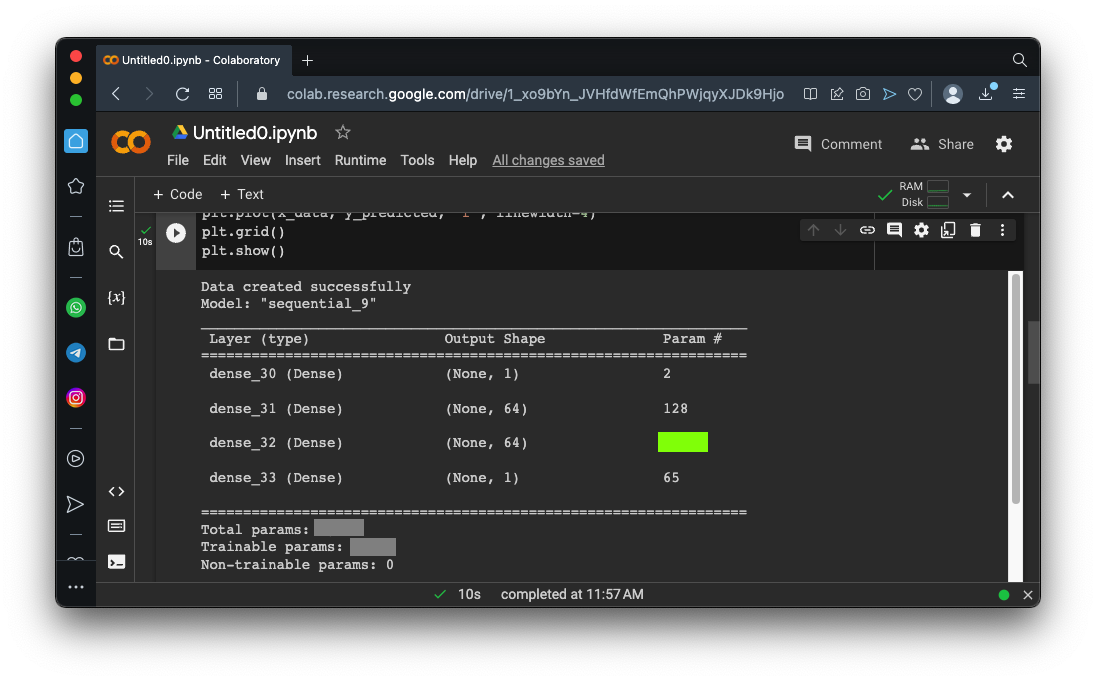Open the Tools menu
This screenshot has height=681, width=1096.
pyautogui.click(x=417, y=160)
